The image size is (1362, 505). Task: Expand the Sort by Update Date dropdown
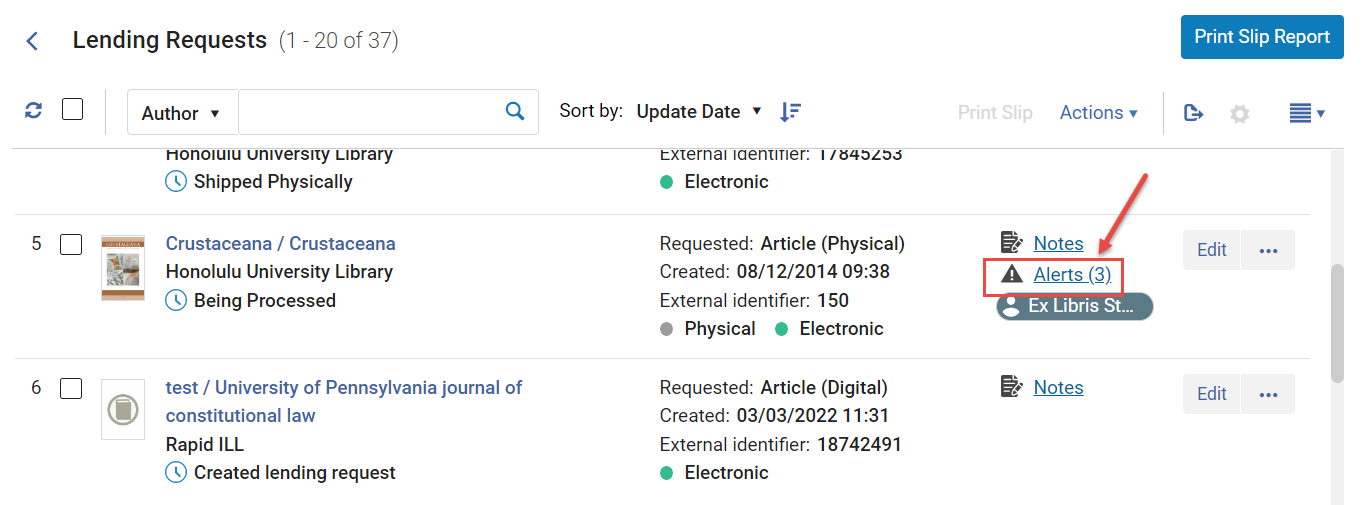point(699,111)
